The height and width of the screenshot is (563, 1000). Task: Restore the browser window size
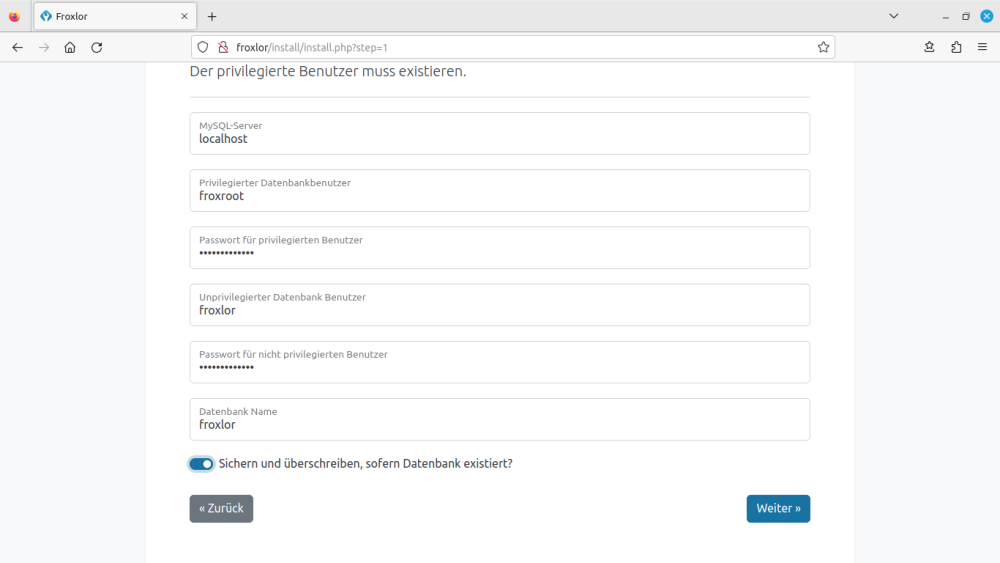966,17
